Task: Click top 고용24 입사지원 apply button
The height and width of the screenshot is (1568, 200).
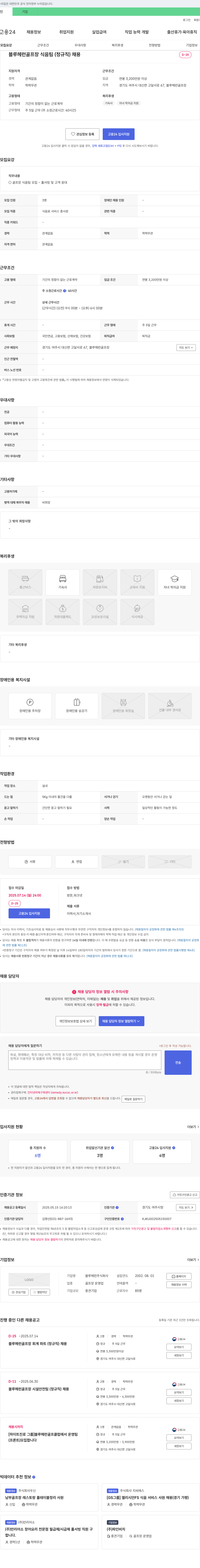Action: (x=118, y=134)
